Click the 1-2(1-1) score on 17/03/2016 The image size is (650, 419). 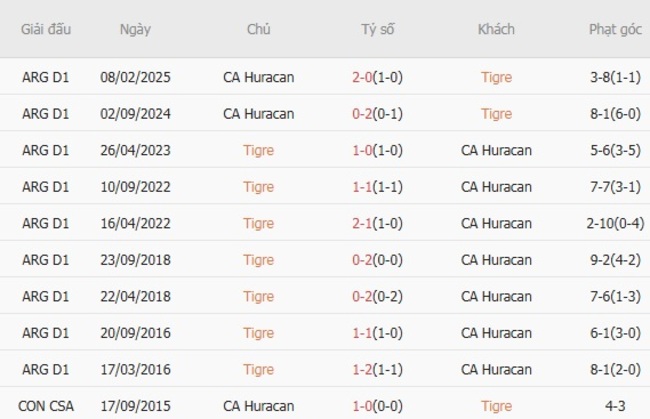[x=377, y=370]
